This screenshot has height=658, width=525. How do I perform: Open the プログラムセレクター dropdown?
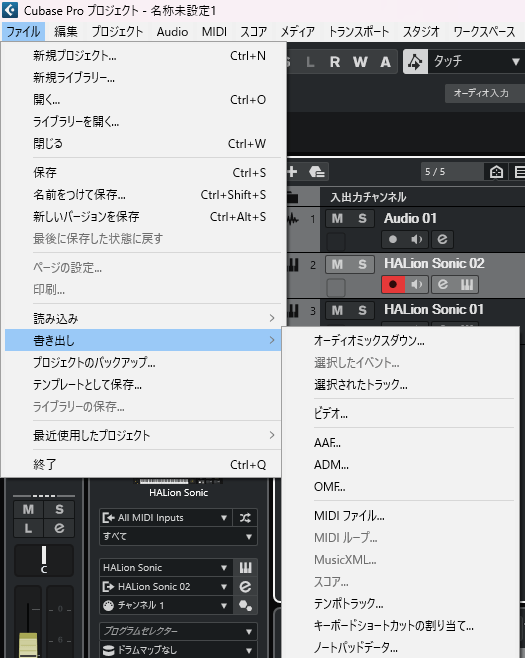(178, 631)
